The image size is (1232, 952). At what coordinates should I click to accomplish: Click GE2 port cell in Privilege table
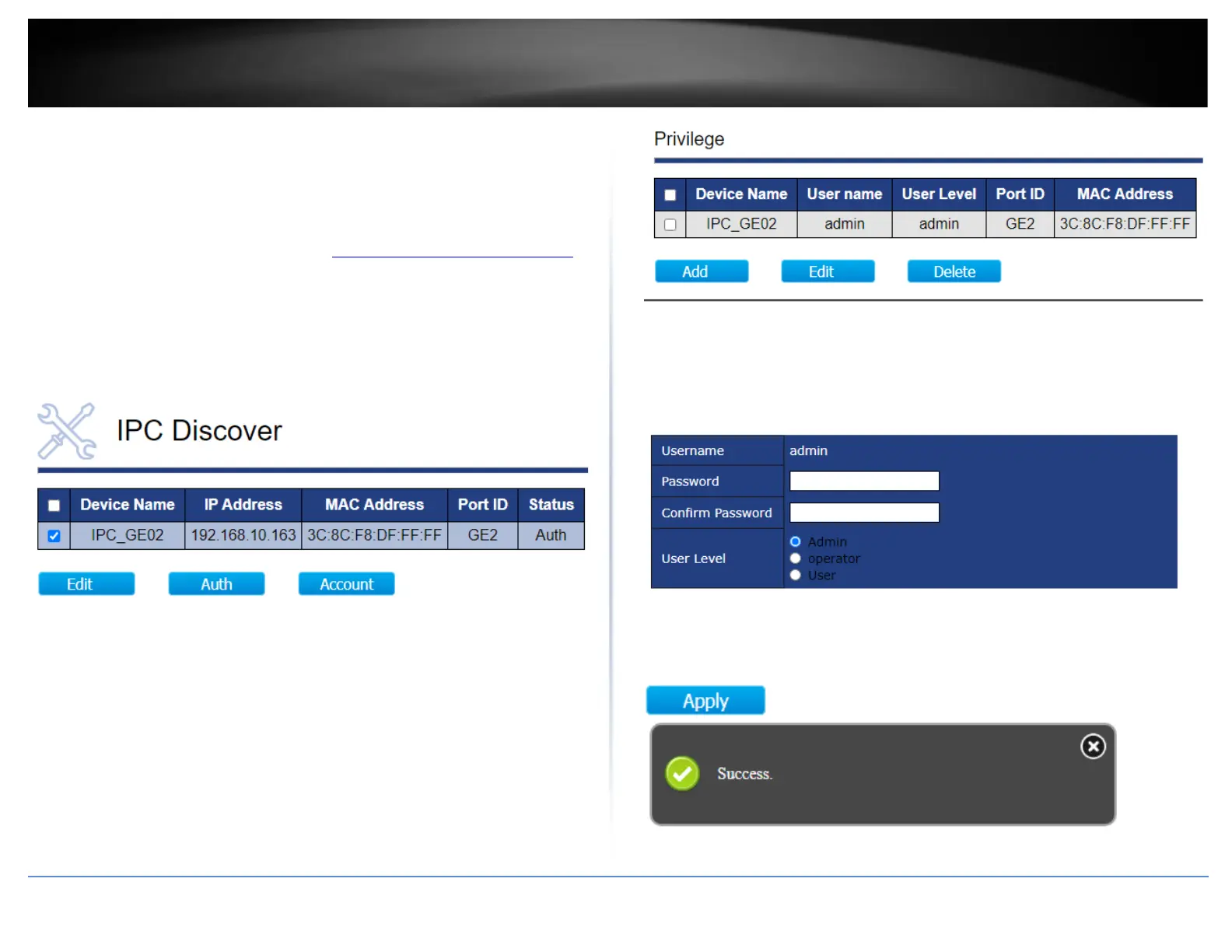1020,224
